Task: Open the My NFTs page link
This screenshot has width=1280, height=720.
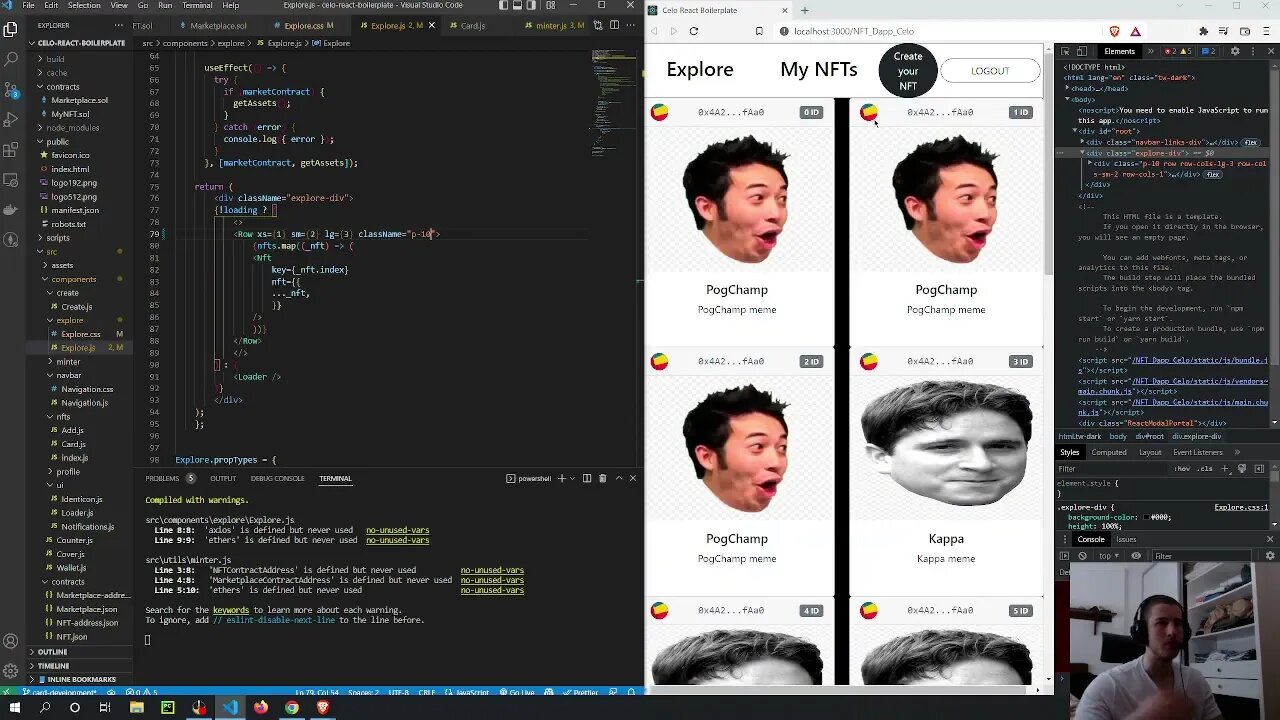Action: tap(818, 69)
